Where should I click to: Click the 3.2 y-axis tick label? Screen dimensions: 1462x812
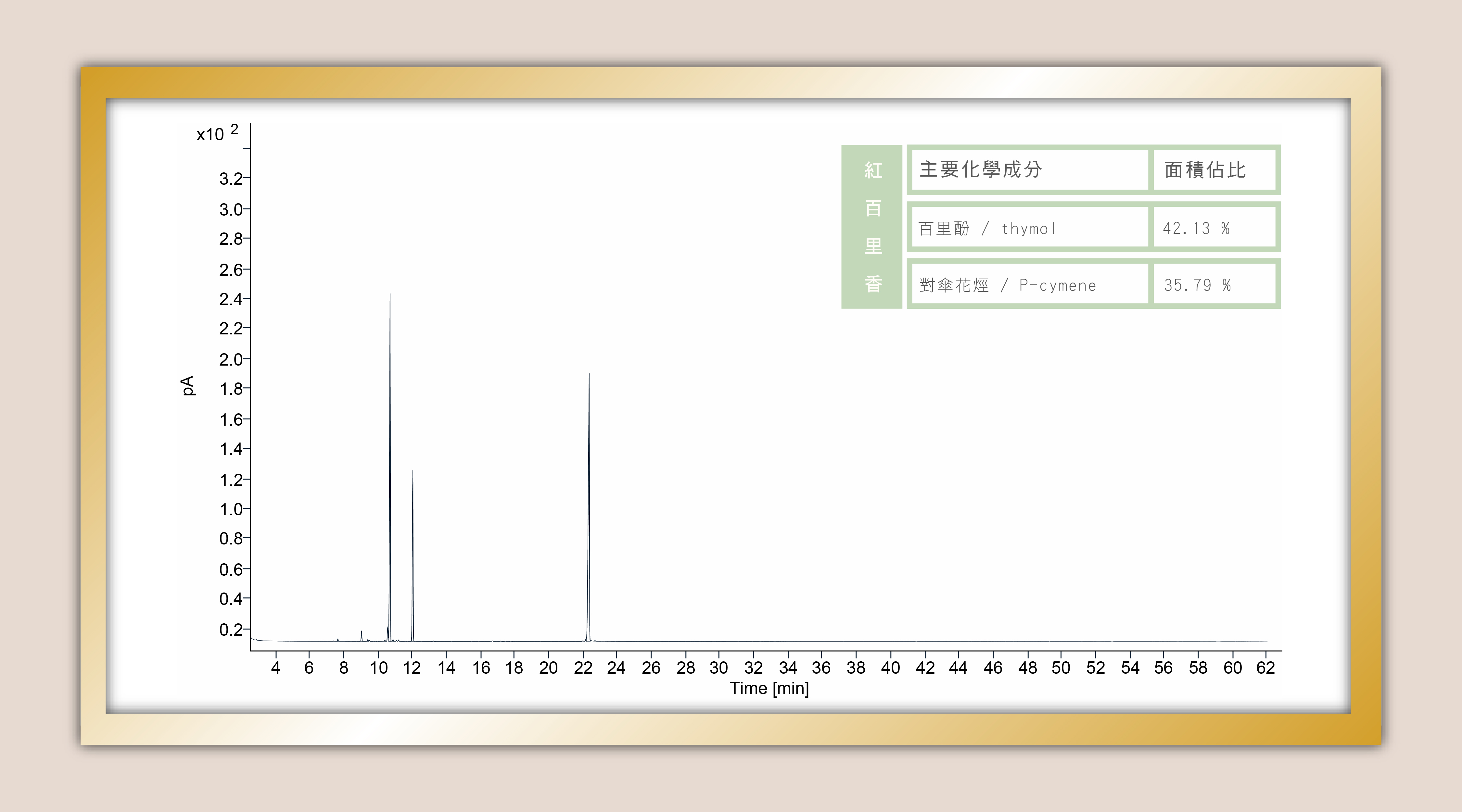[230, 179]
